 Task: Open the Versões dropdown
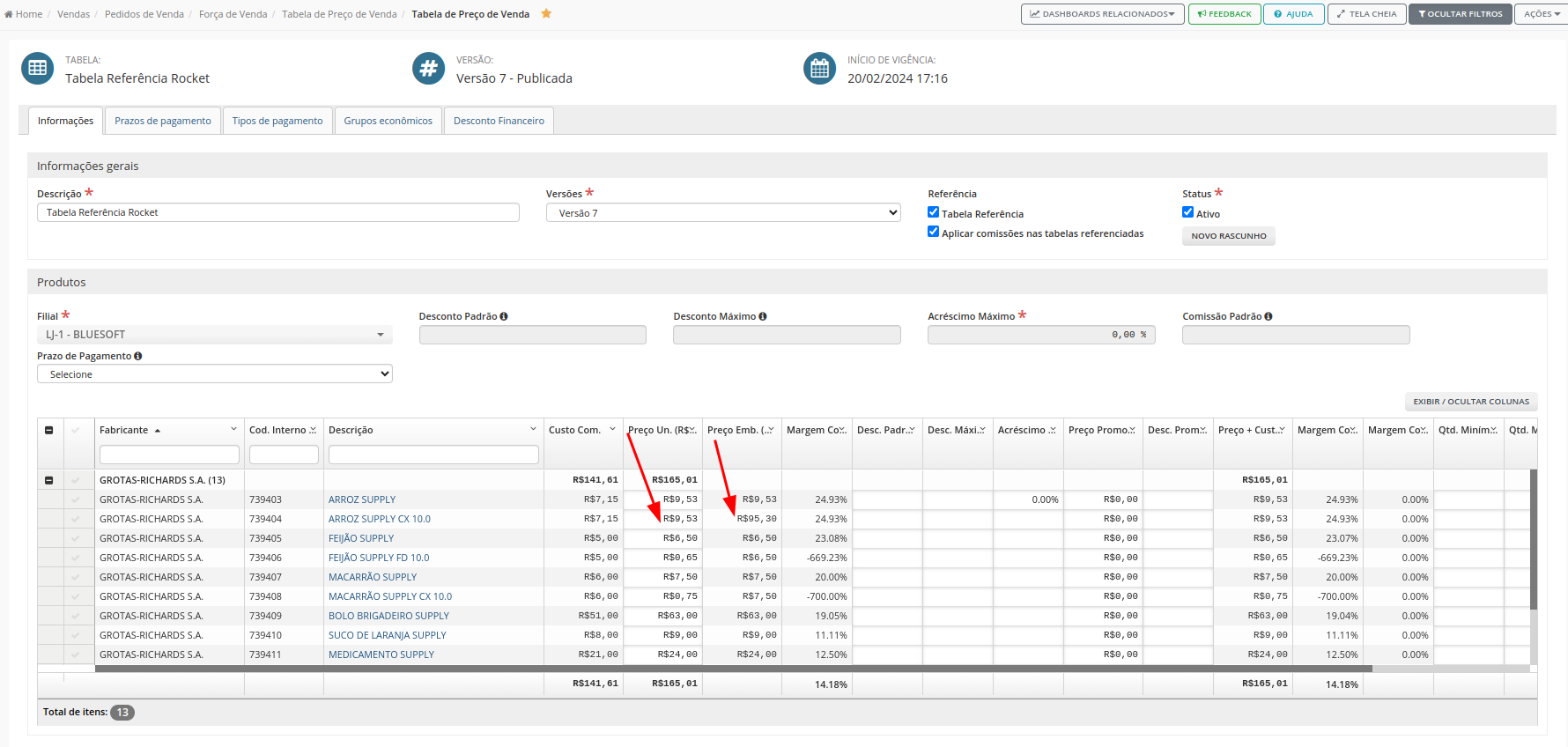(x=722, y=213)
